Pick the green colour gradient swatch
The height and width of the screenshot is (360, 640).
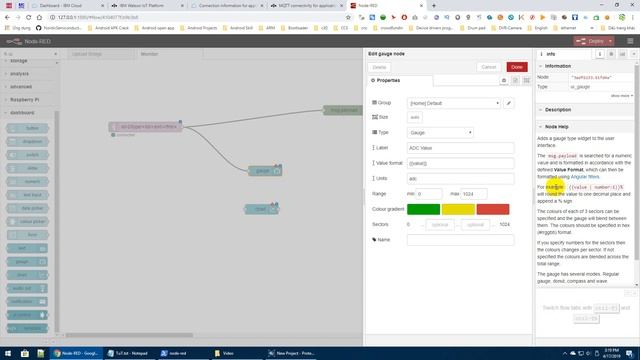[423, 209]
